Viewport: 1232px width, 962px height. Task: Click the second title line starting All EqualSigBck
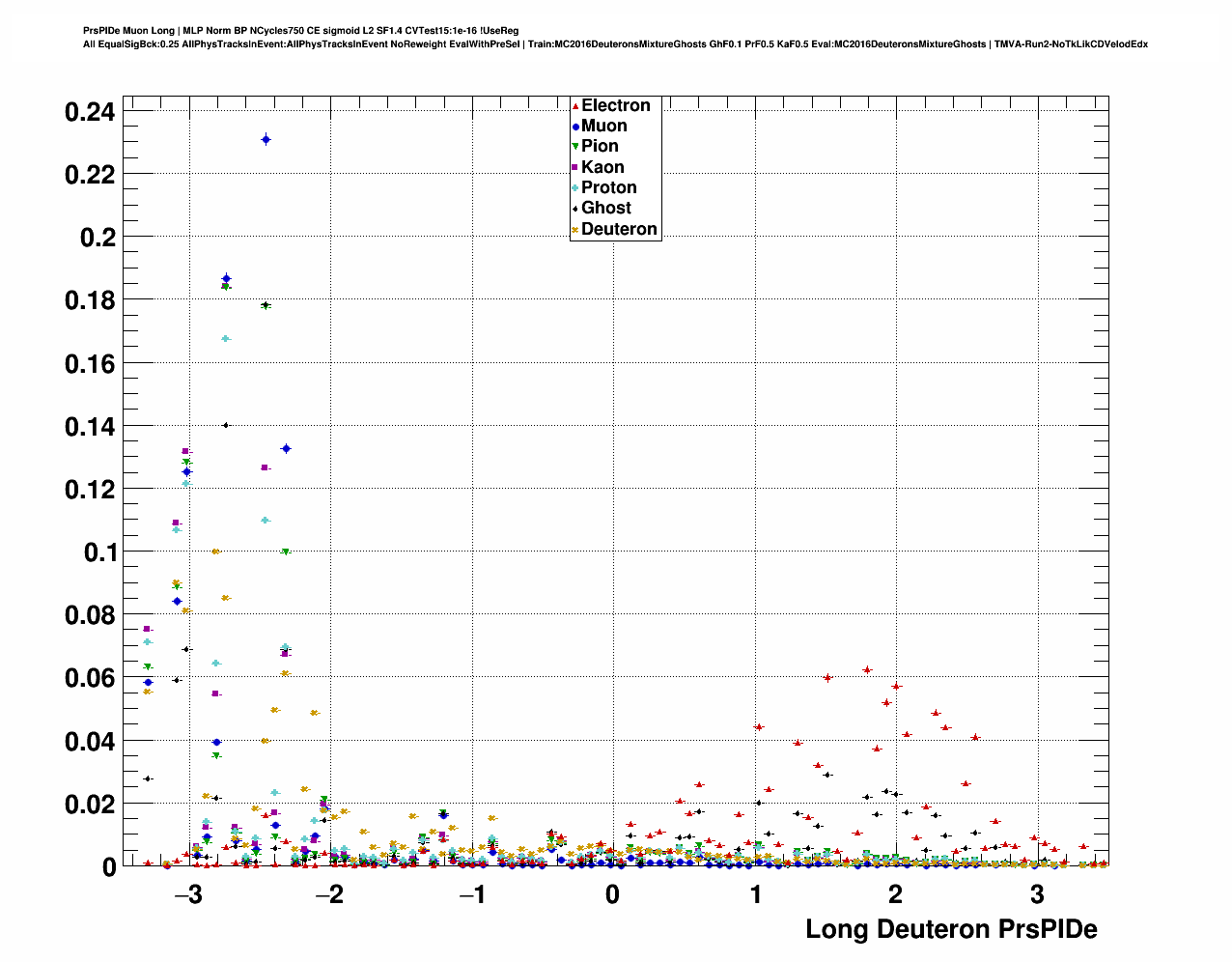click(x=615, y=44)
